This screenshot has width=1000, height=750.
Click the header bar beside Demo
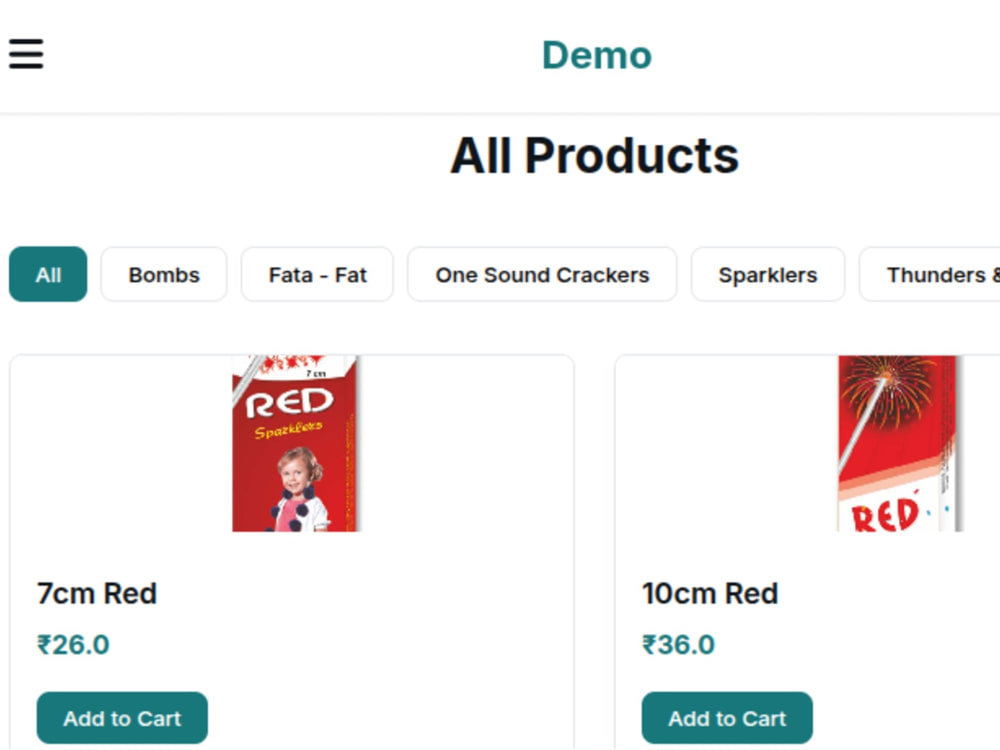click(x=500, y=57)
